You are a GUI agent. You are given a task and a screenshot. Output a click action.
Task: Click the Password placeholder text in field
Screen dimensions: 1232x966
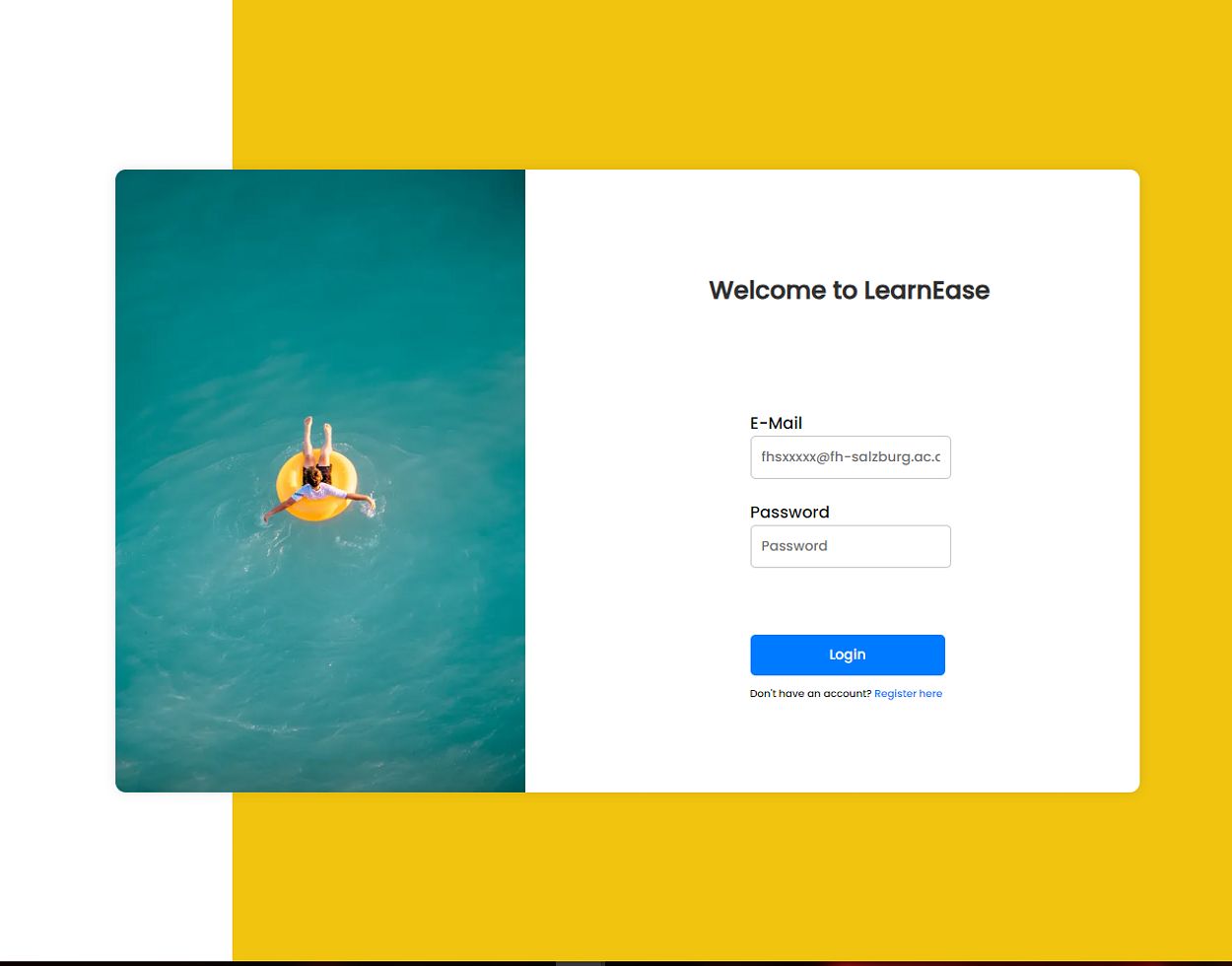794,546
